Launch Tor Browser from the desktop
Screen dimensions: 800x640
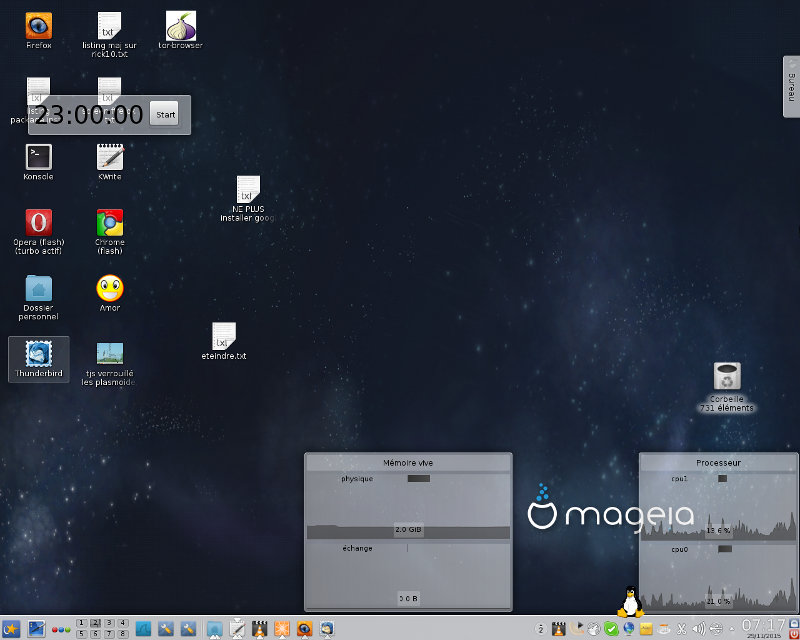[181, 26]
